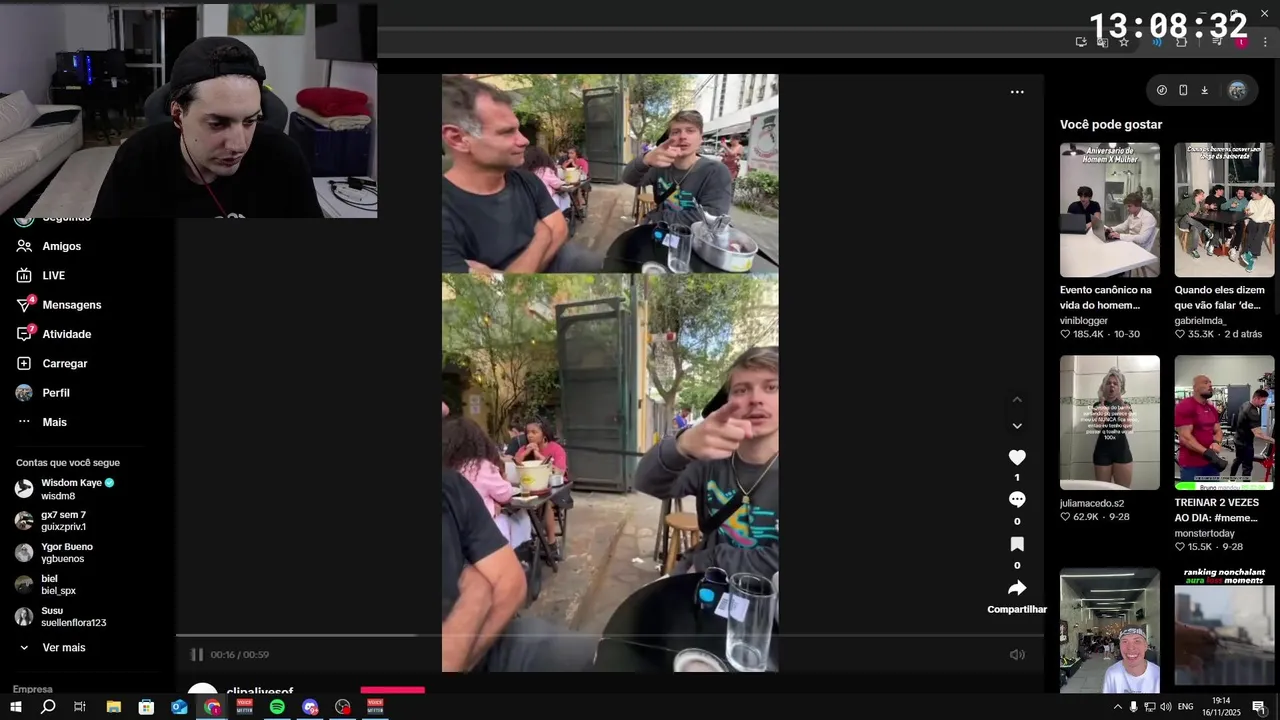Screen dimensions: 1280x720
Task: Open File Explorer from taskbar
Action: [x=113, y=707]
